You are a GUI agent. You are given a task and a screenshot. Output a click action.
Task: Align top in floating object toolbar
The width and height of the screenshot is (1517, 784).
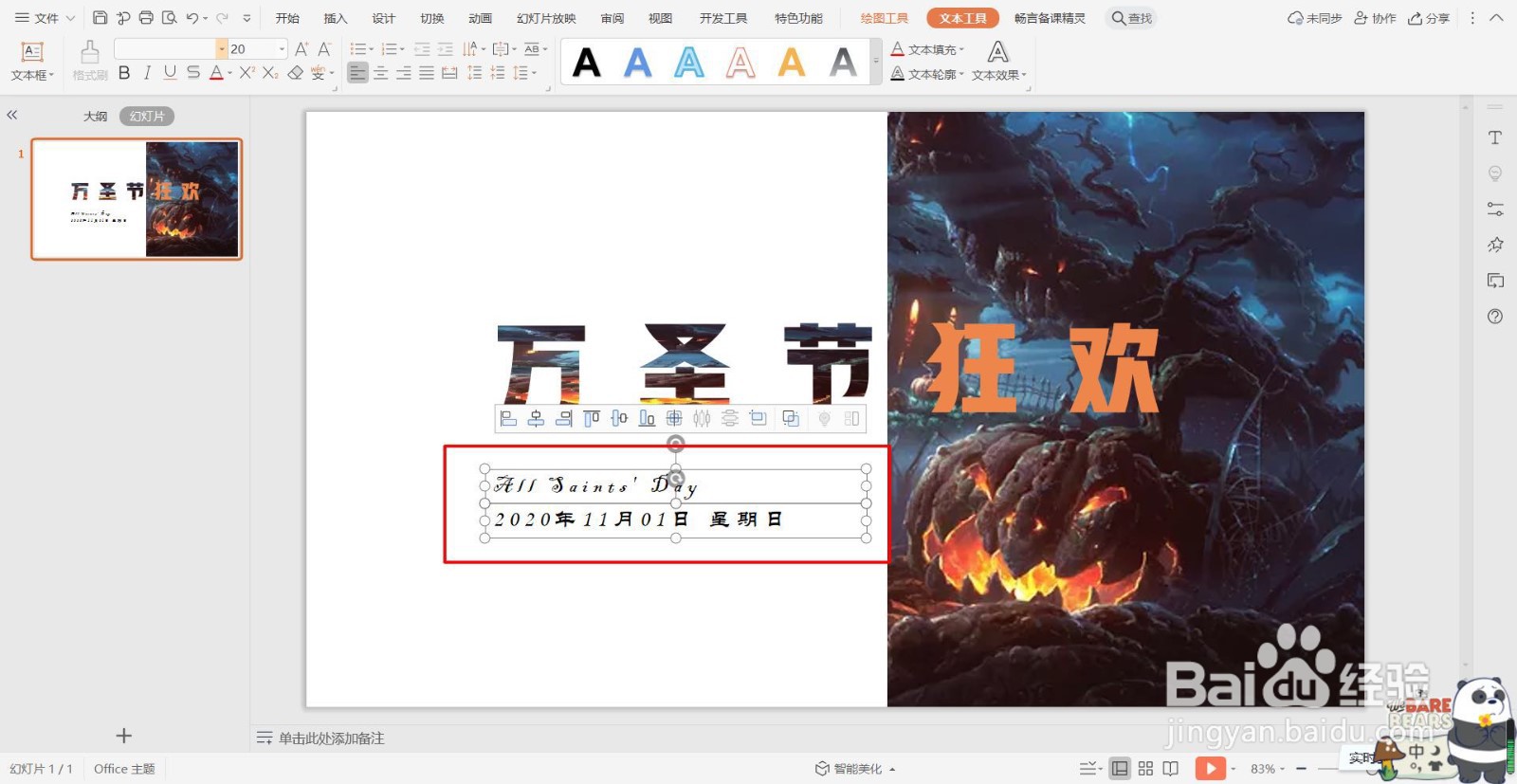click(591, 418)
